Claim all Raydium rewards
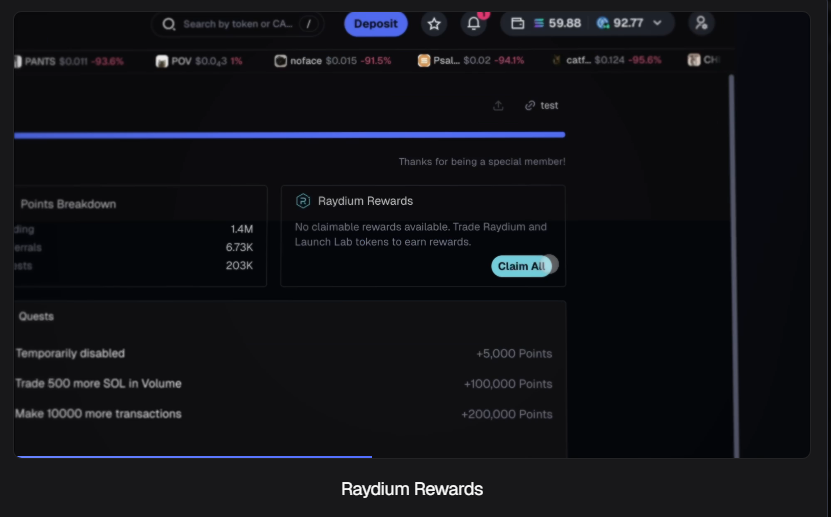 521,266
